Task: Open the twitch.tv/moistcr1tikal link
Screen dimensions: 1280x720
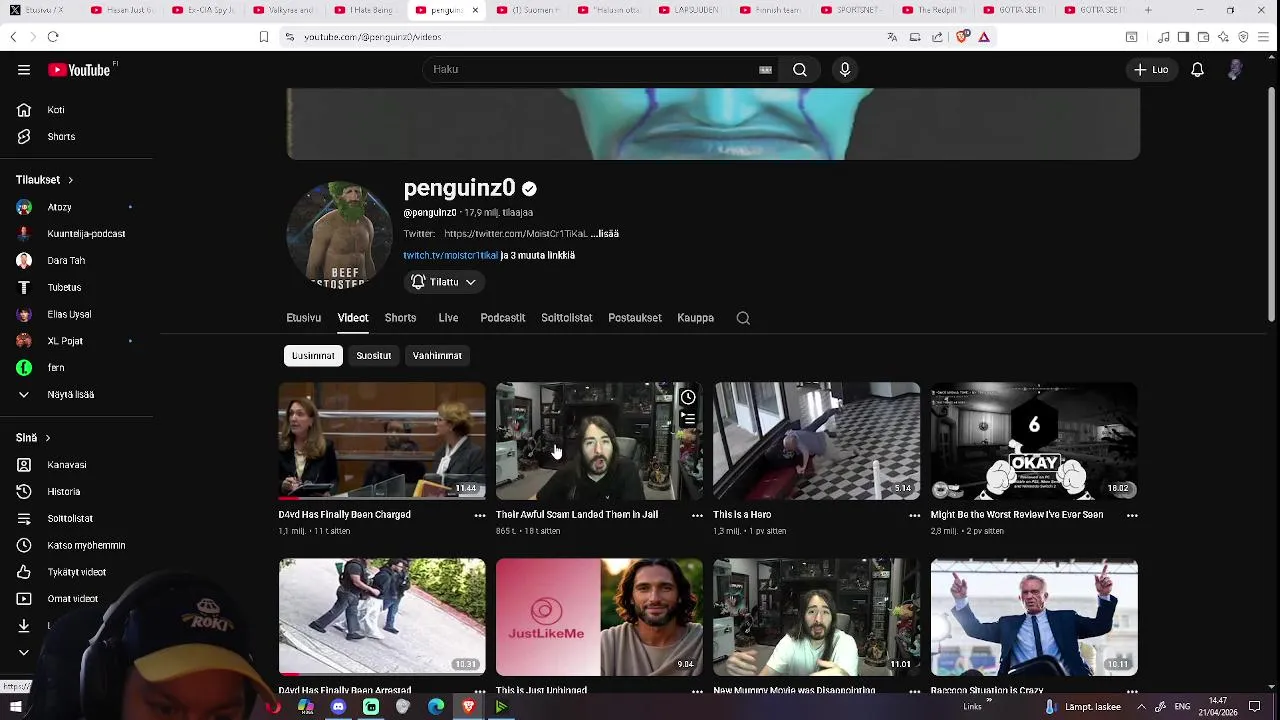Action: coord(450,256)
